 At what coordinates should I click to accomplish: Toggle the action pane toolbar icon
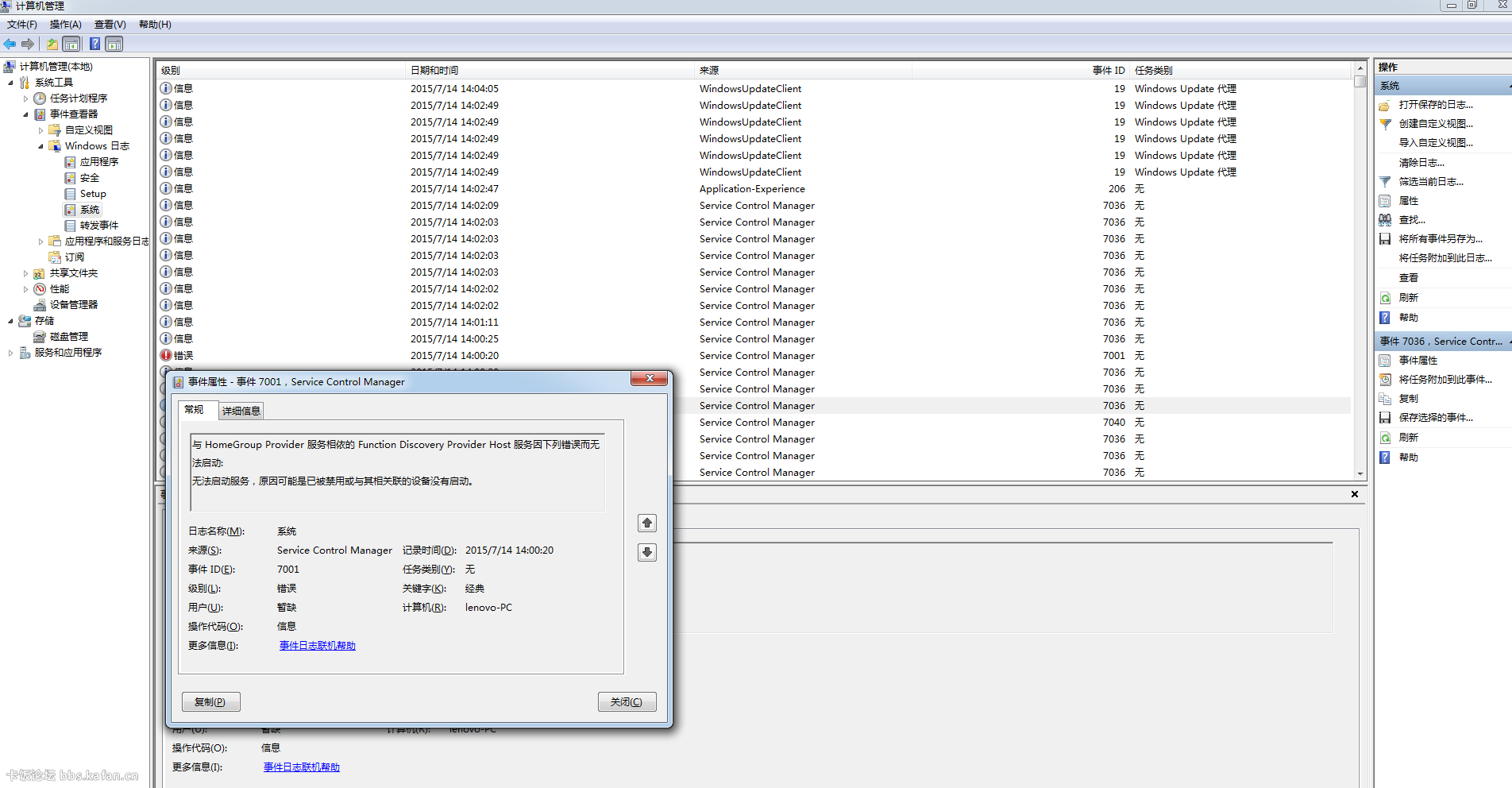pyautogui.click(x=114, y=44)
